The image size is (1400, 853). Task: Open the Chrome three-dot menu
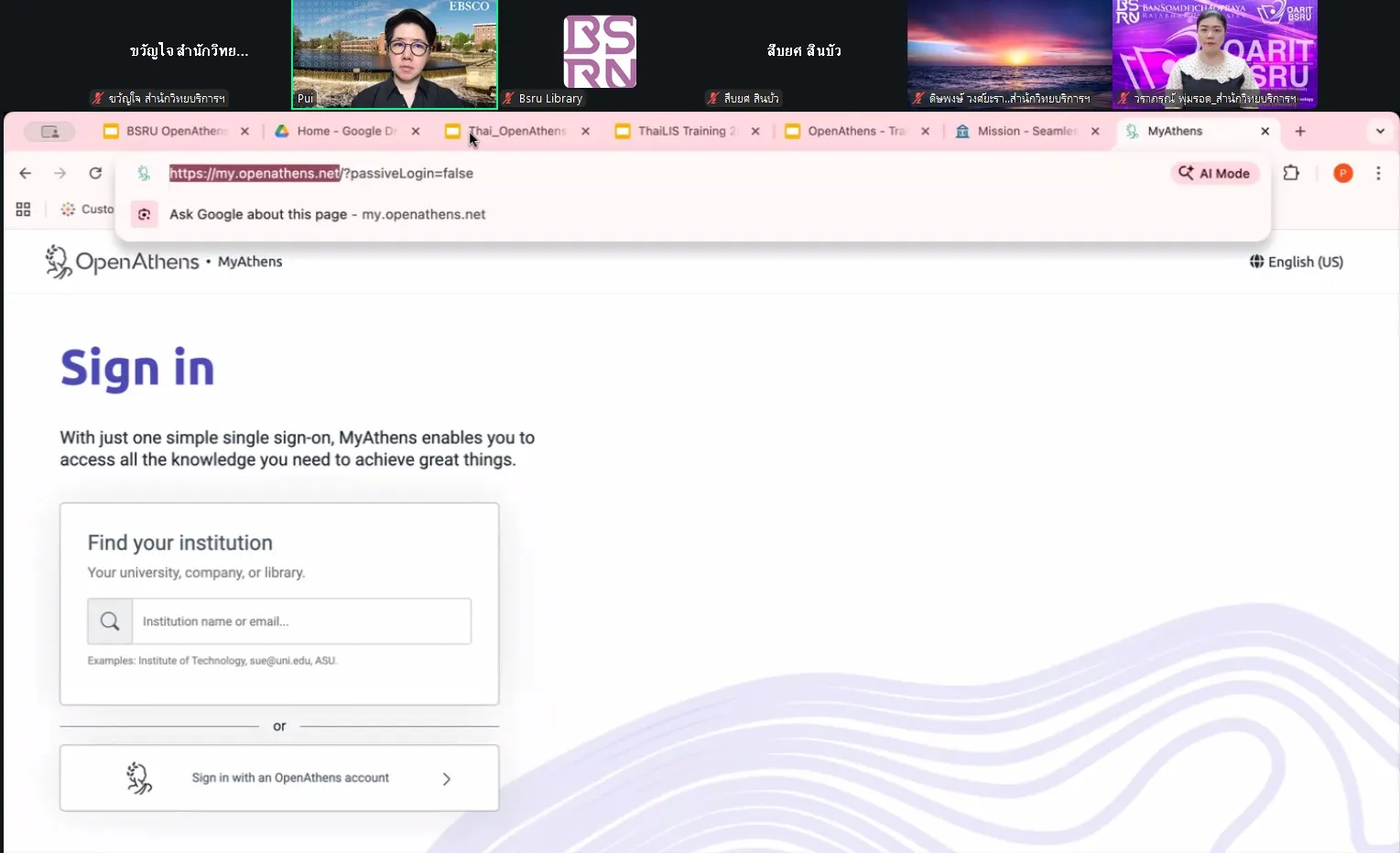click(1378, 173)
